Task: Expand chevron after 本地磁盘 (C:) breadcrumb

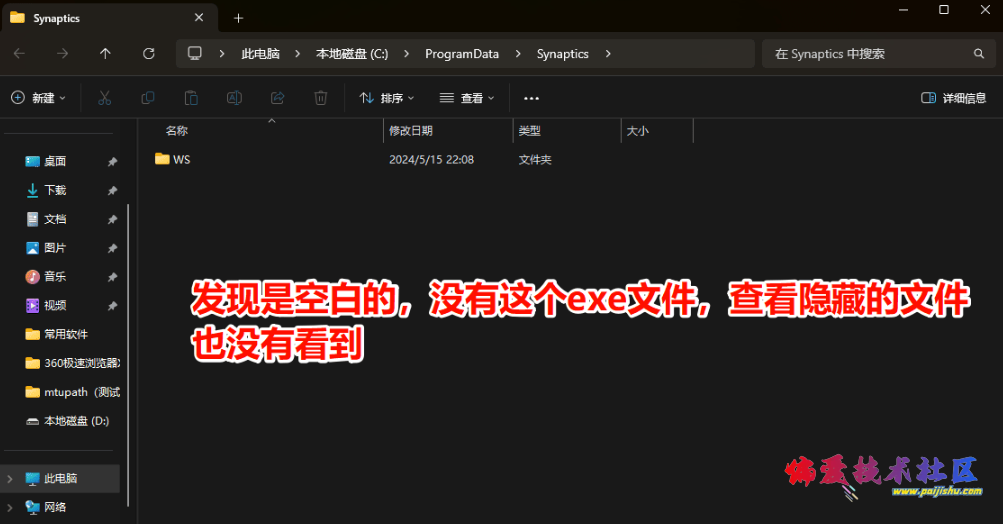Action: coord(406,54)
